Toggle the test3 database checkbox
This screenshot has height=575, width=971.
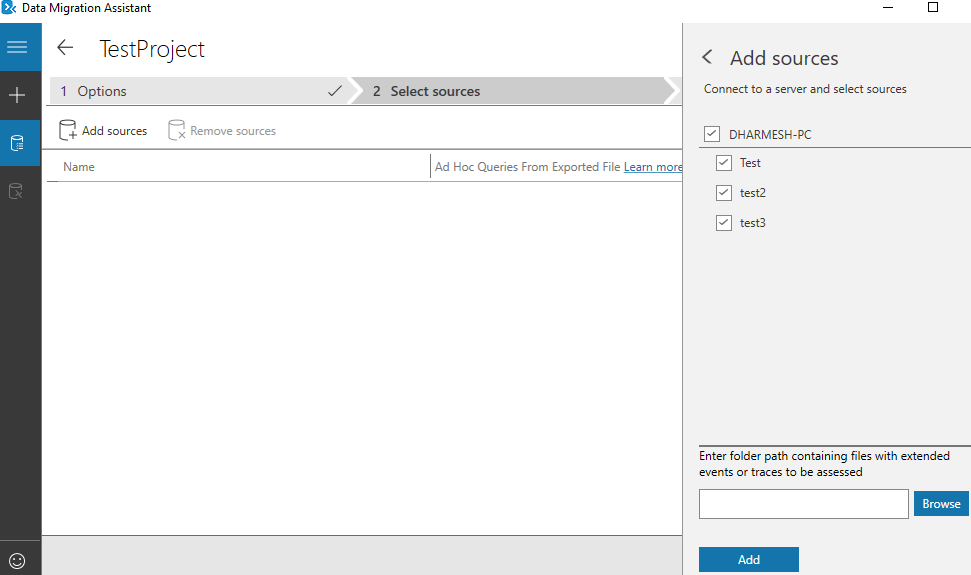[724, 223]
